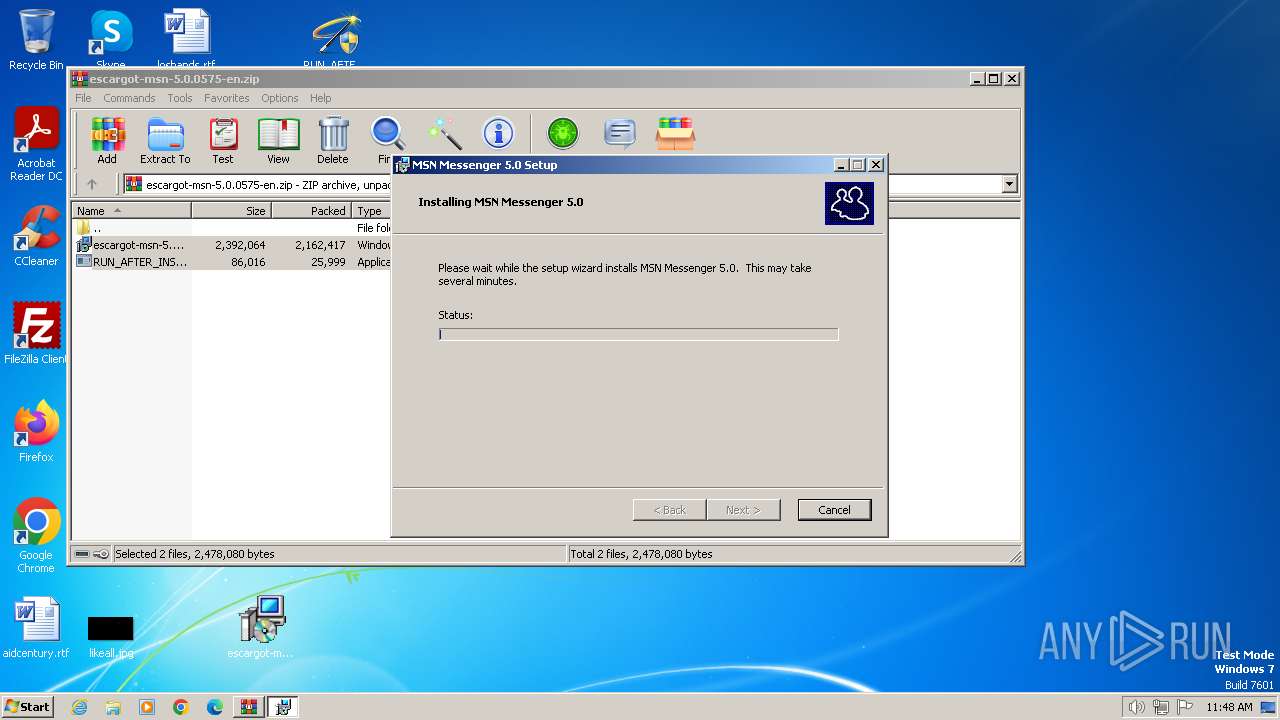Click the installation Status progress bar

point(638,334)
